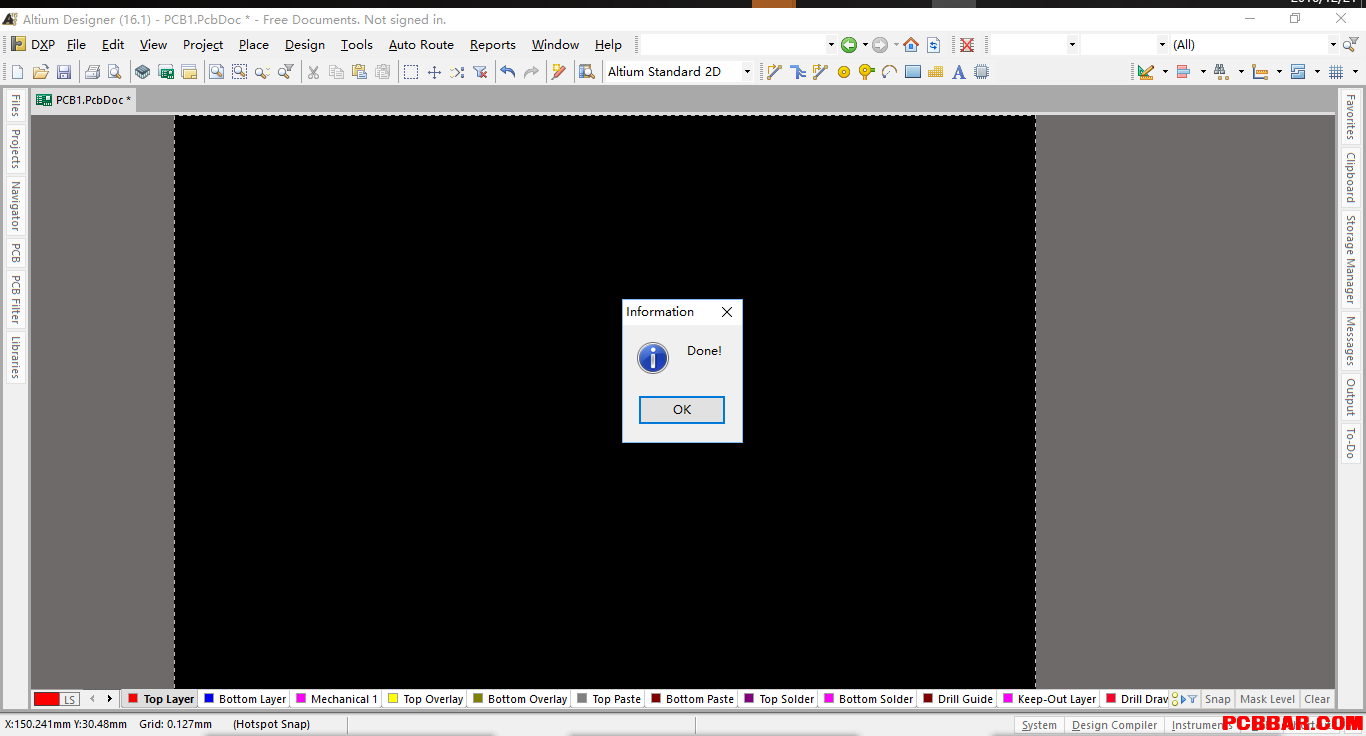Viewport: 1366px width, 736px height.
Task: Select the dashed Select-inside-area tool
Action: (x=411, y=72)
